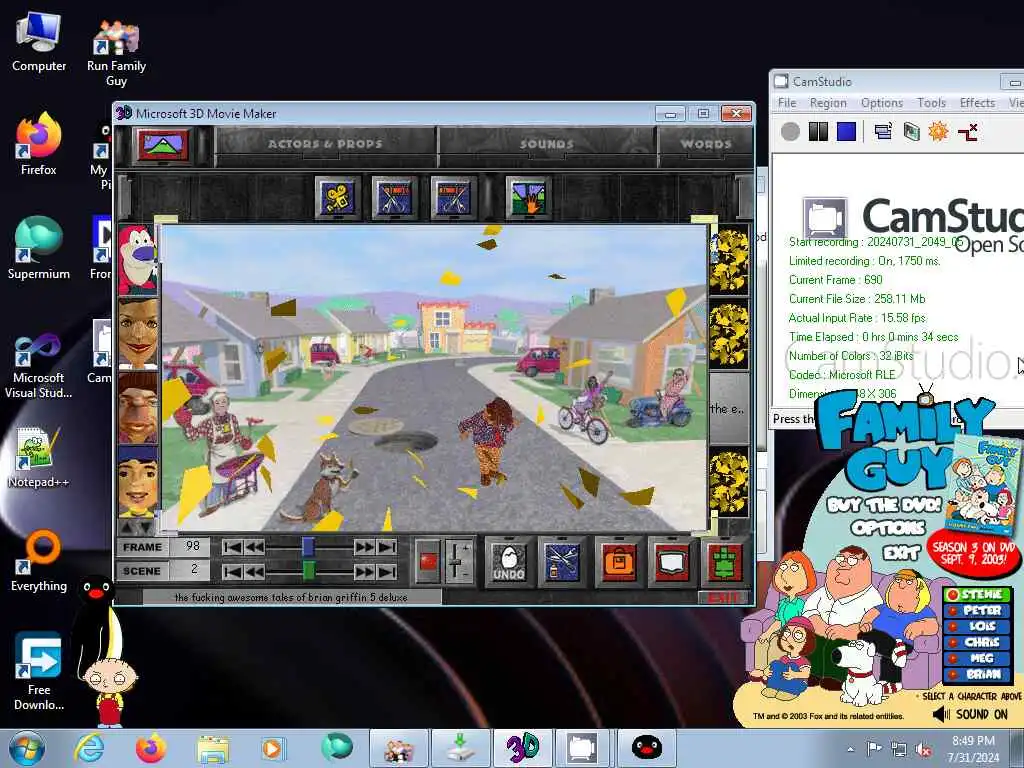This screenshot has width=1024, height=768.
Task: Select MEG in the Family Guy character list
Action: pos(978,658)
